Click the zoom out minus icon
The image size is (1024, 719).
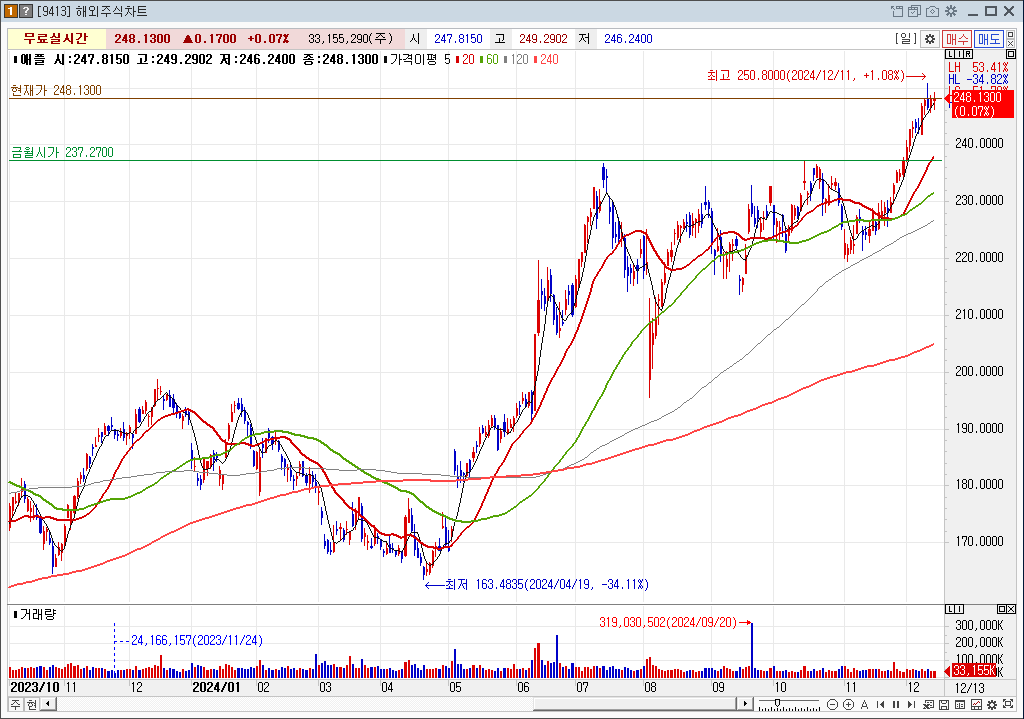(832, 705)
